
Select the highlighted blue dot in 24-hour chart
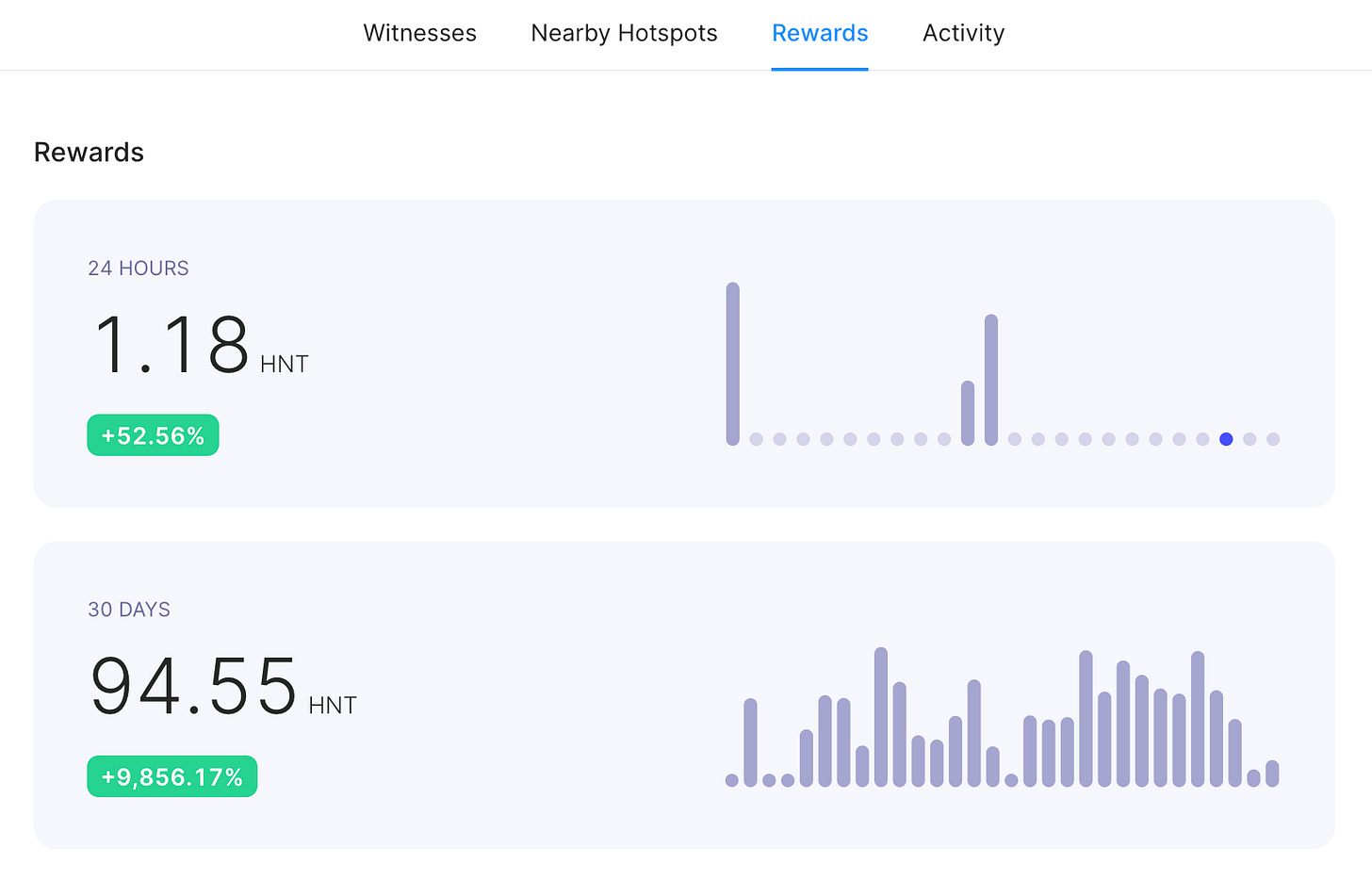pyautogui.click(x=1226, y=439)
